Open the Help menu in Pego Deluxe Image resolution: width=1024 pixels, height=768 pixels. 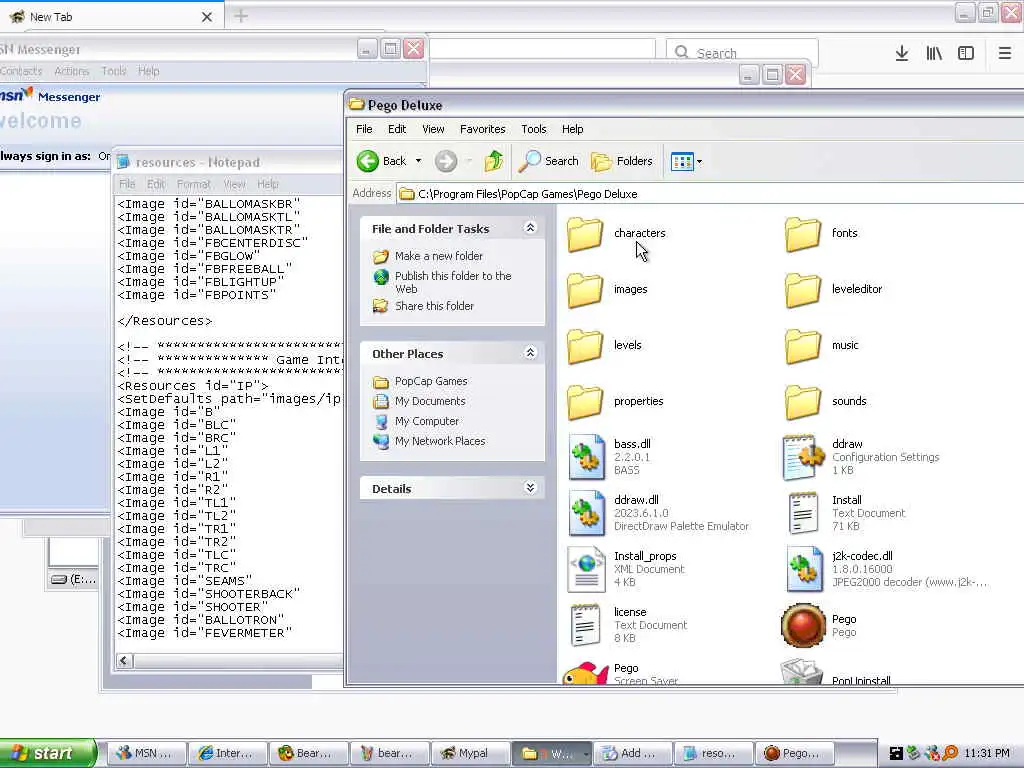[572, 129]
